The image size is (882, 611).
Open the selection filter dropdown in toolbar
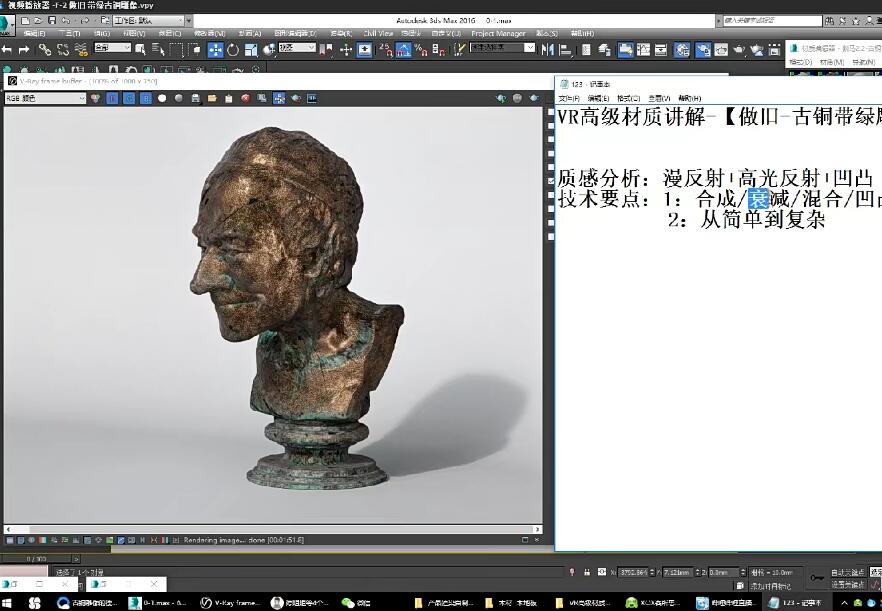click(x=110, y=47)
